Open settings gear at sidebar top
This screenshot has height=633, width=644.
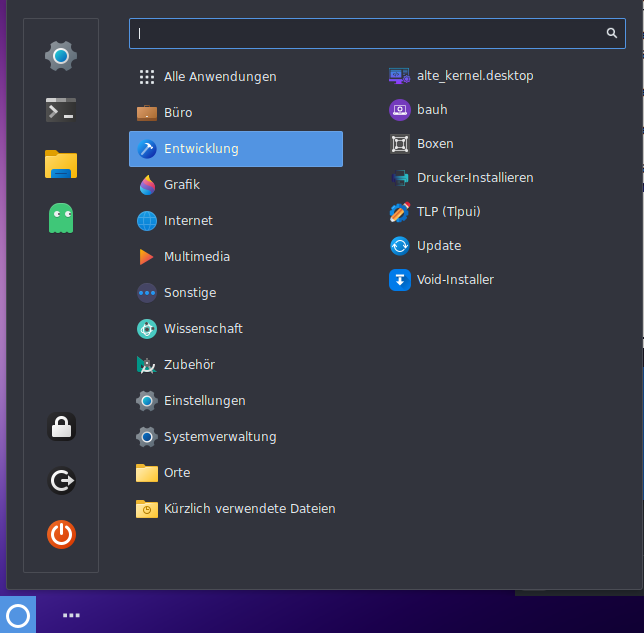click(x=61, y=56)
